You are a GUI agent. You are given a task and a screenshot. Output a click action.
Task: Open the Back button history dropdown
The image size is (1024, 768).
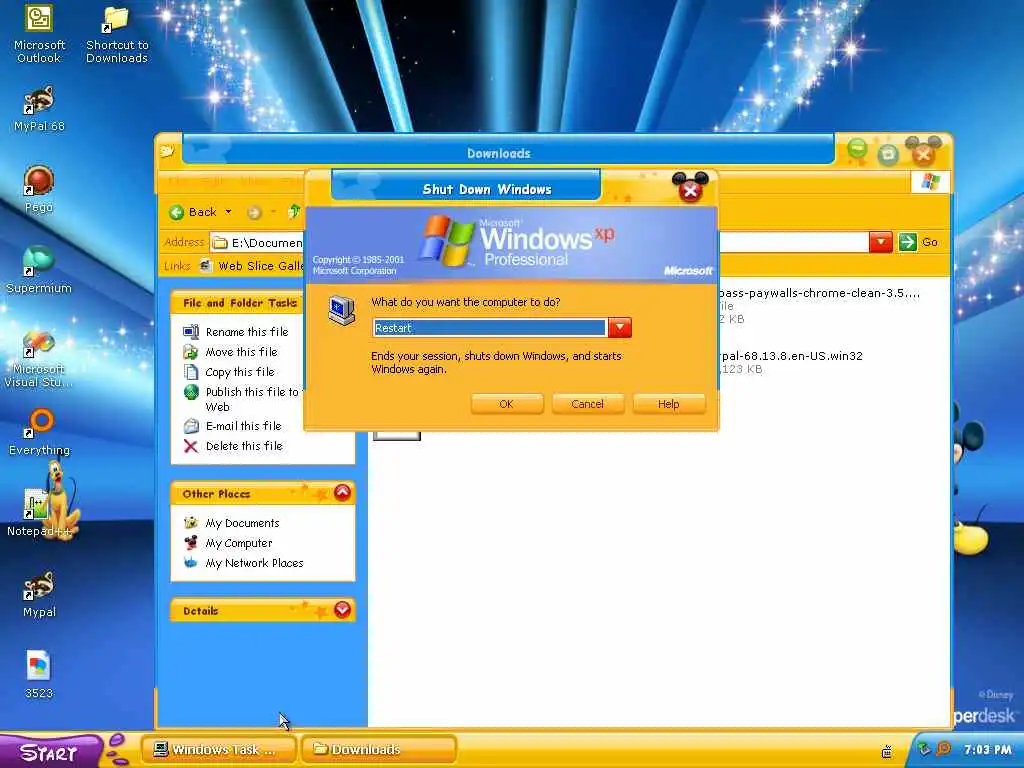coord(228,212)
